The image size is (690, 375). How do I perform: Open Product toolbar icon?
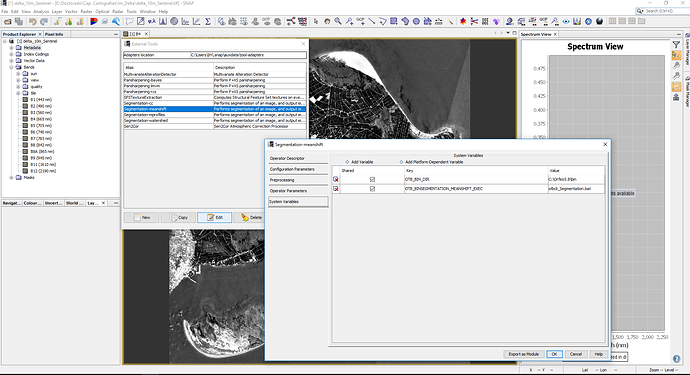(7, 21)
